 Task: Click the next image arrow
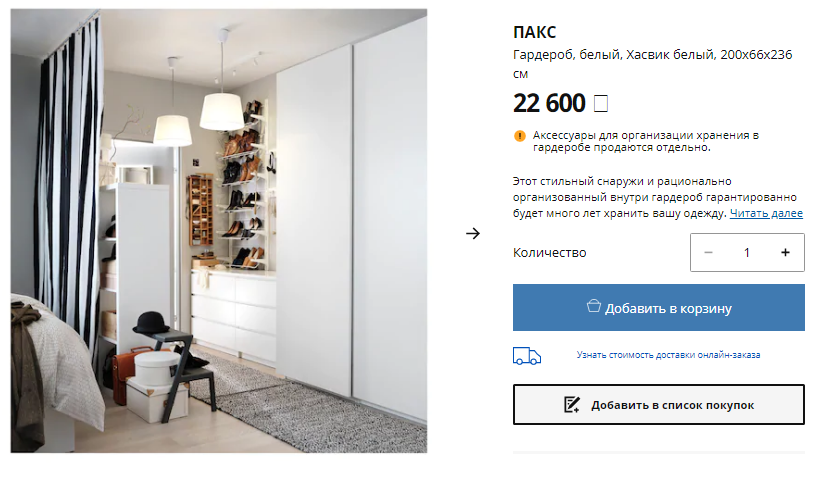pos(473,234)
